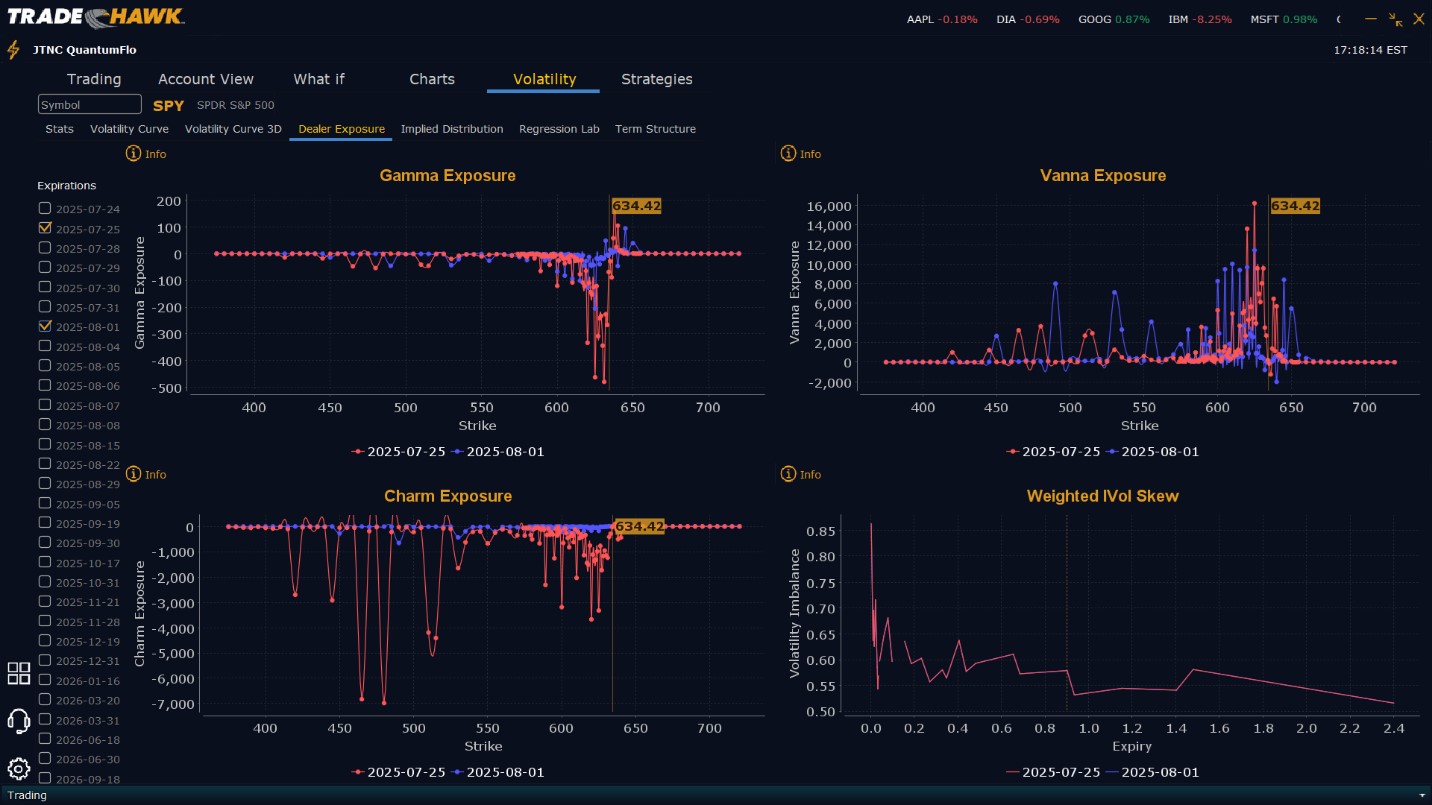Enable the 2025-07-24 expiration checkbox
This screenshot has height=805, width=1432.
[x=44, y=208]
